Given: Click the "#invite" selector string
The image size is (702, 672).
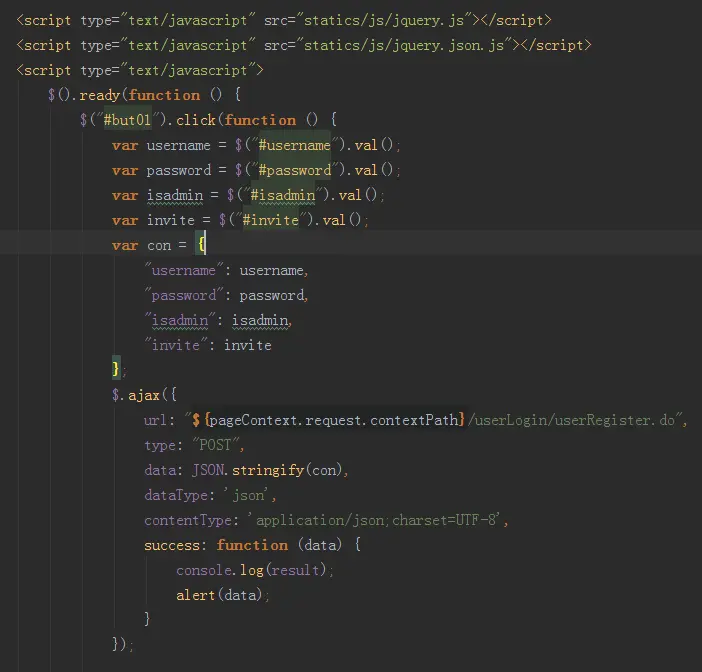Looking at the screenshot, I should [x=271, y=220].
